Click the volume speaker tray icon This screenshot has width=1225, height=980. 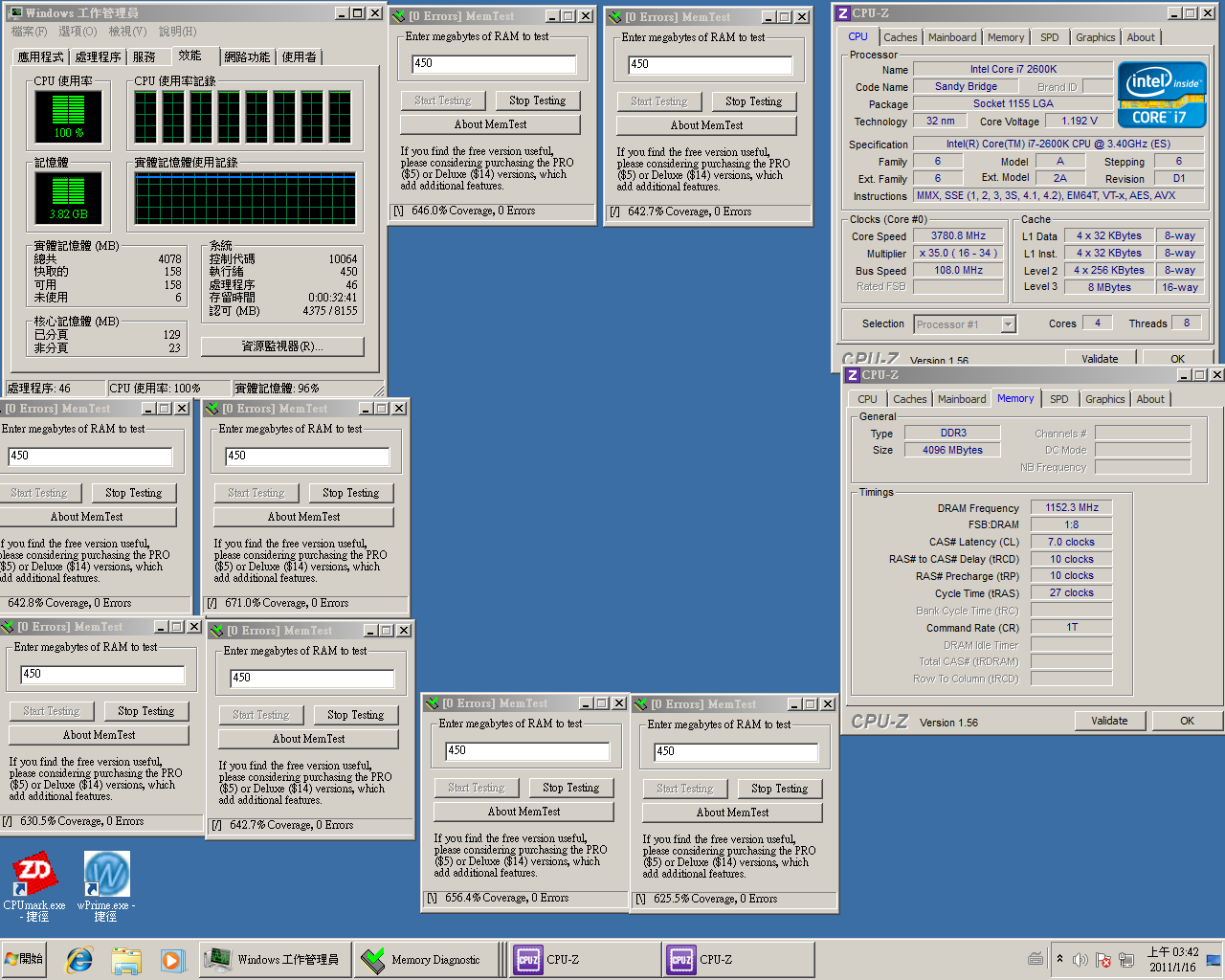coord(1080,959)
